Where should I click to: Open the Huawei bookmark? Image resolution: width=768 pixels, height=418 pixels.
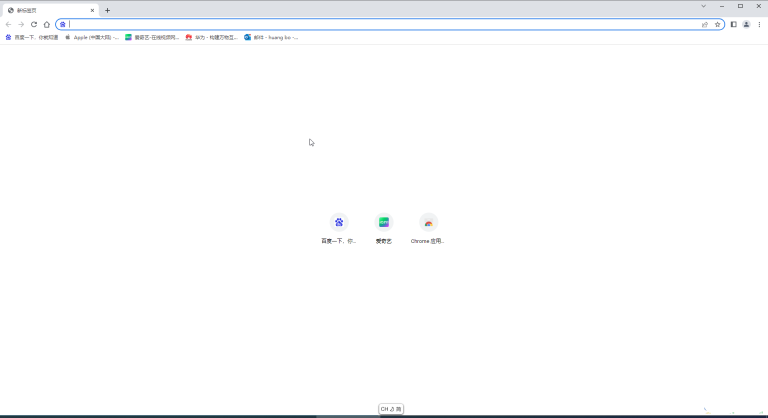tap(212, 37)
